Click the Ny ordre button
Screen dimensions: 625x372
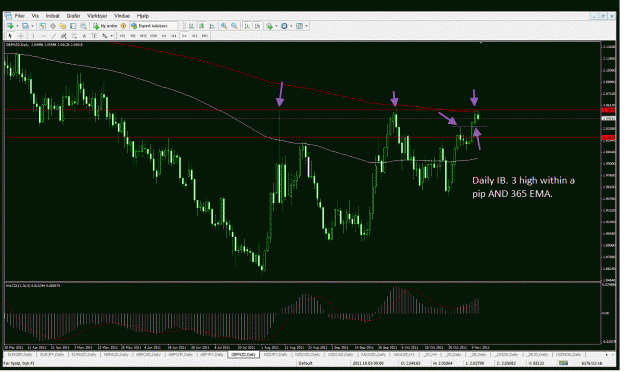point(105,26)
